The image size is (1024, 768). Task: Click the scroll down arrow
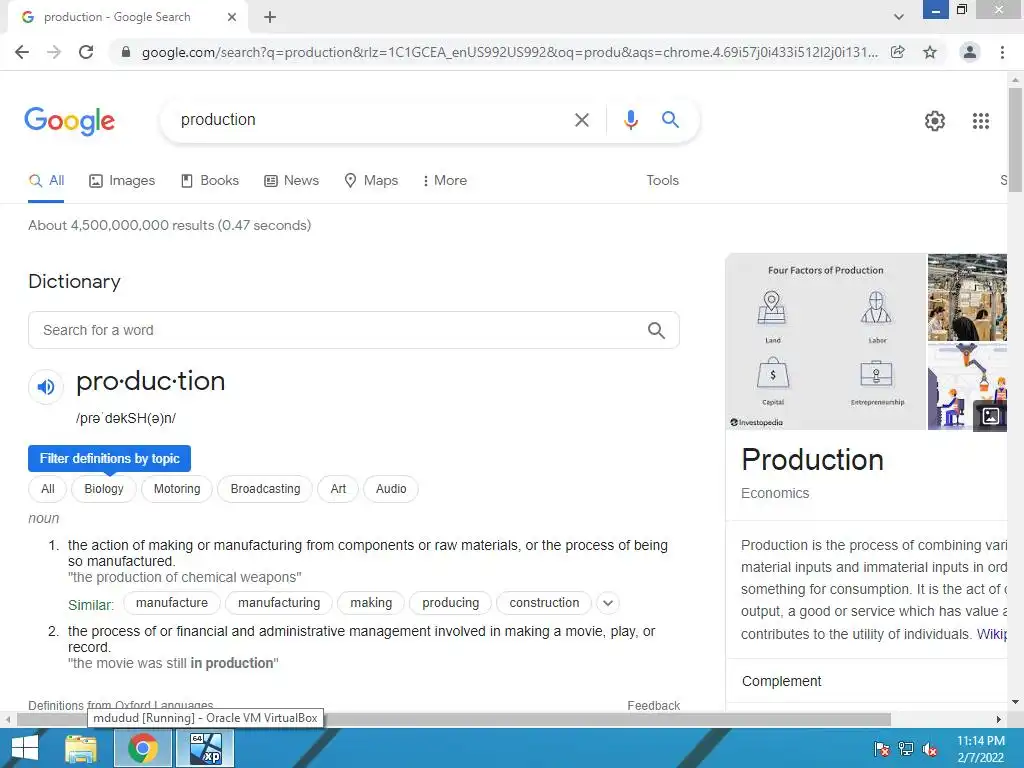coord(1015,702)
